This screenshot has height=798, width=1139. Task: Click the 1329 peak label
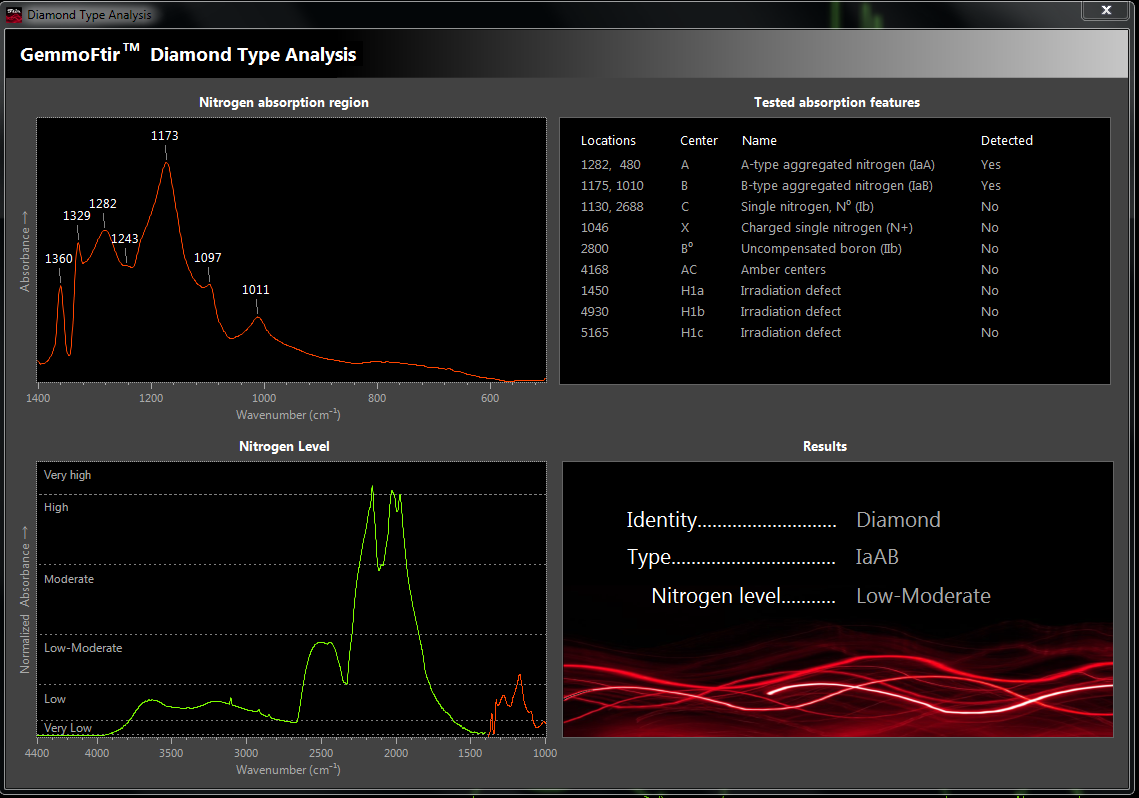[76, 216]
